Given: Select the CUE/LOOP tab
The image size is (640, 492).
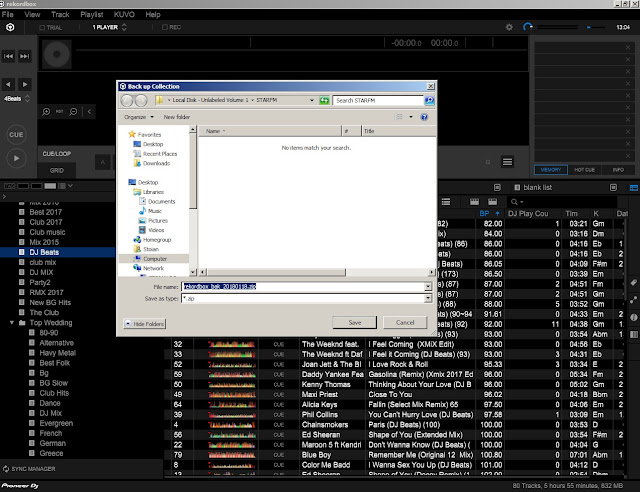Looking at the screenshot, I should (x=57, y=154).
